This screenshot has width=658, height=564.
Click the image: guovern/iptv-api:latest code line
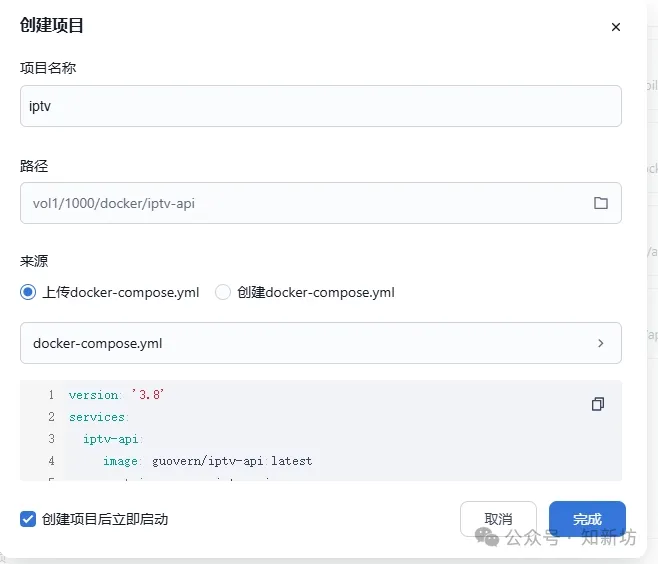(208, 461)
